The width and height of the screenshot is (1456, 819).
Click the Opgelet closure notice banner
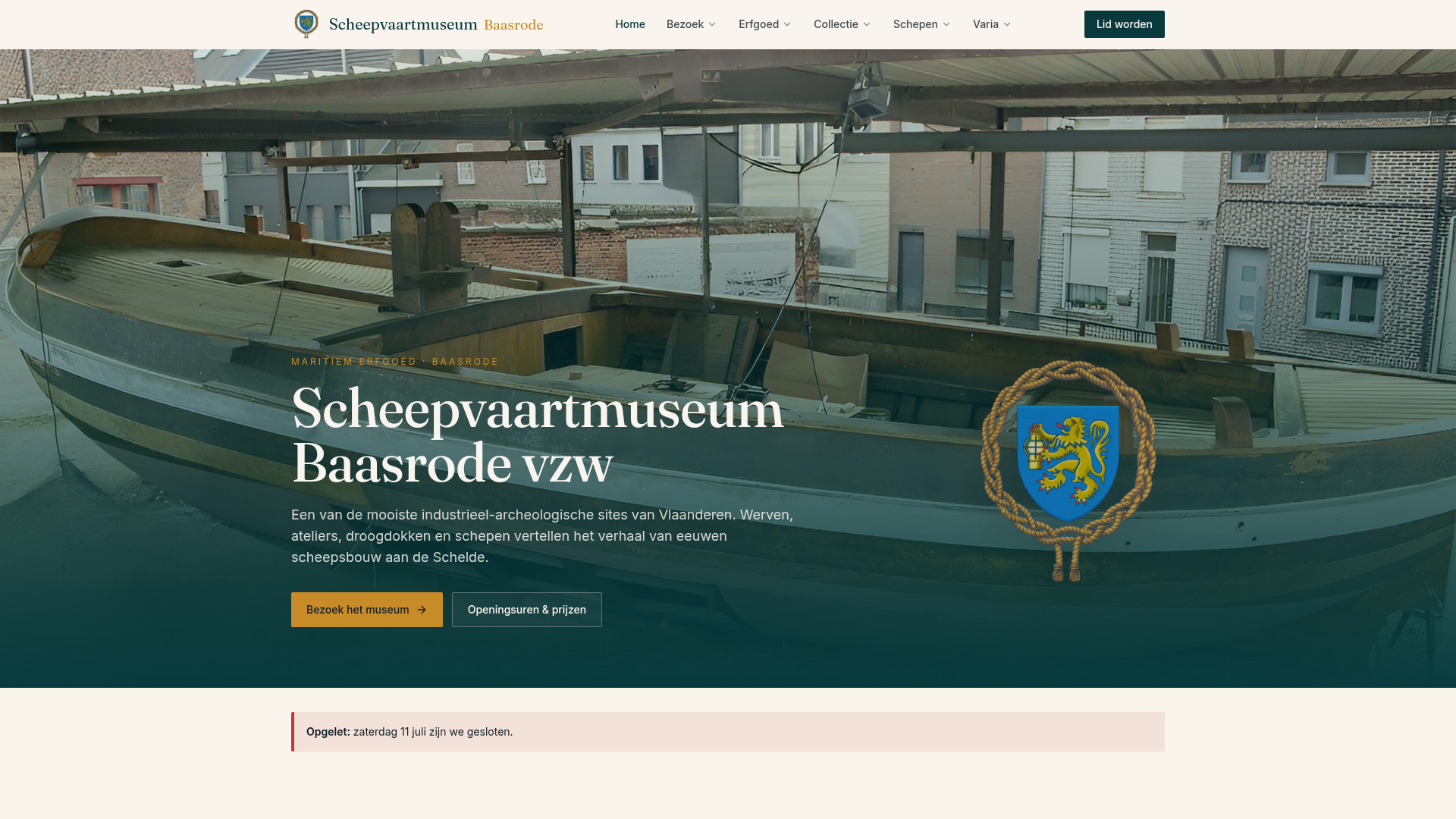(728, 732)
